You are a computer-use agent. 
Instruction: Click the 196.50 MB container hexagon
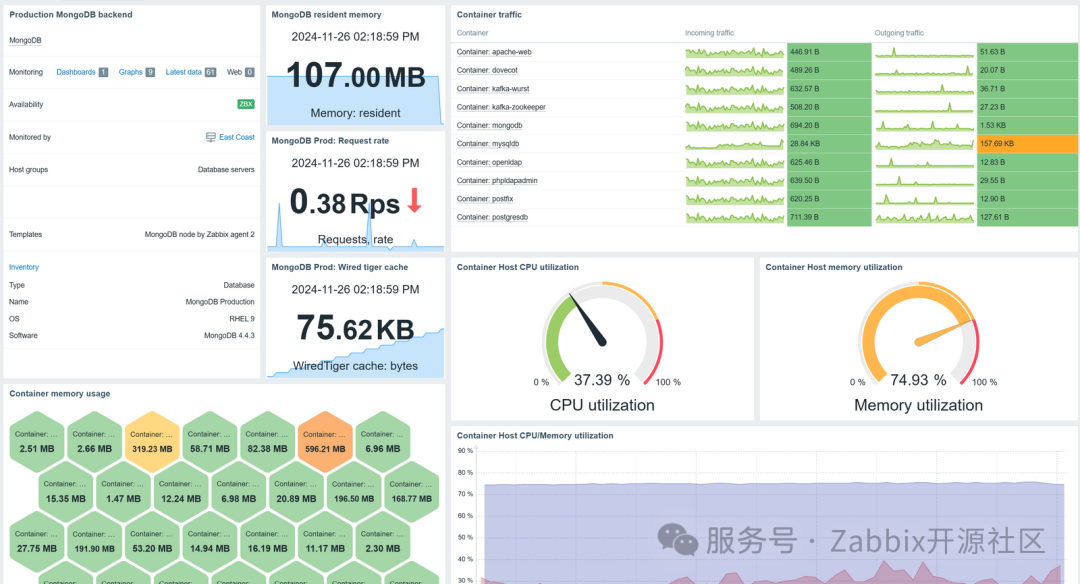(x=354, y=492)
